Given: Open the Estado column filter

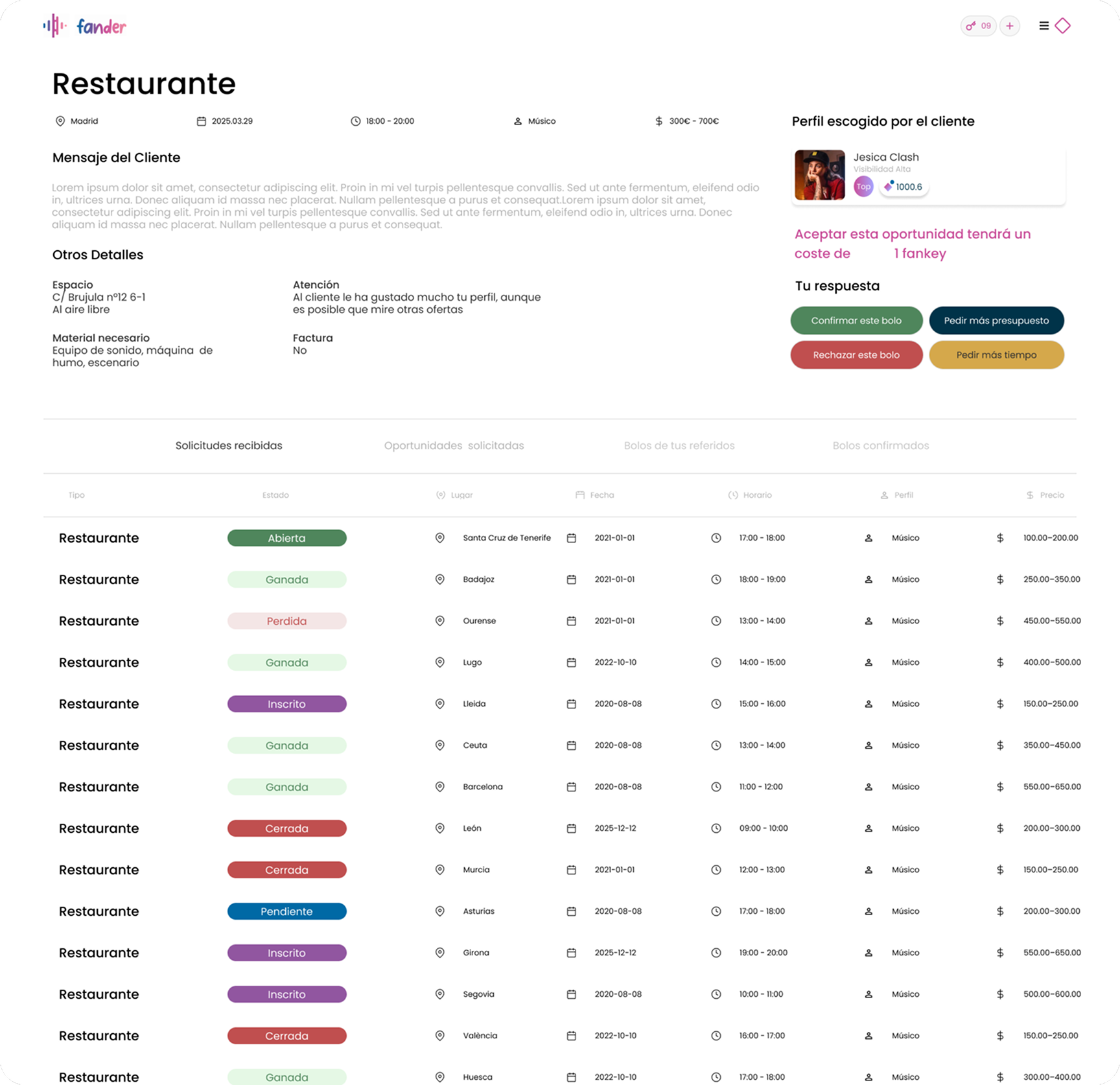Looking at the screenshot, I should 275,495.
